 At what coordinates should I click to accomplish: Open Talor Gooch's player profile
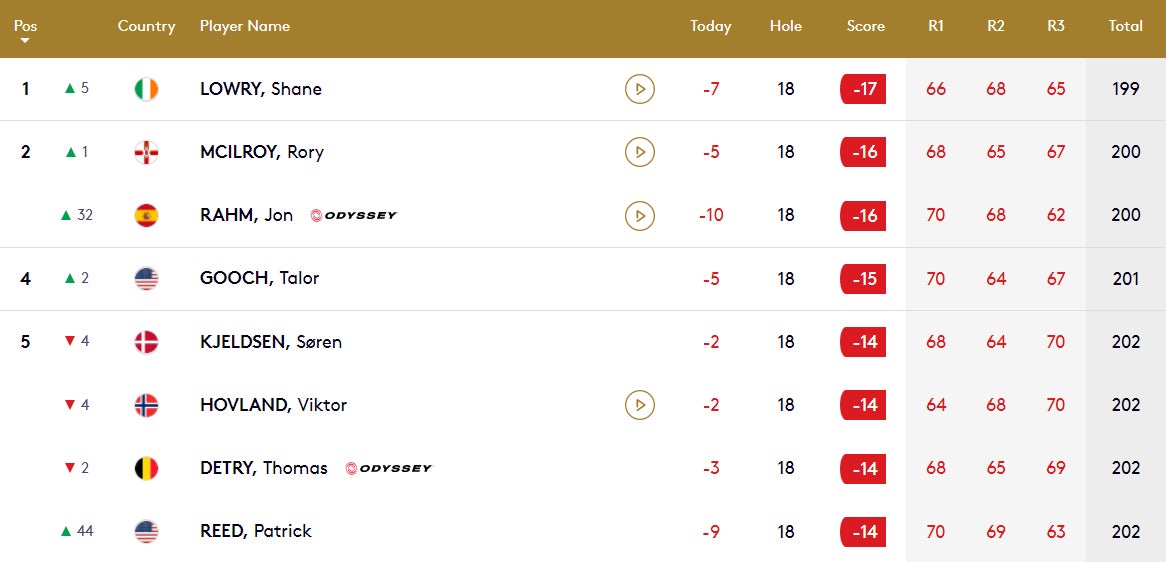point(259,278)
